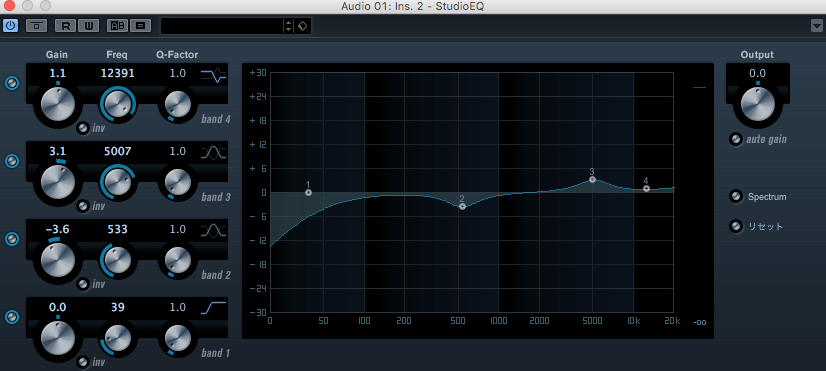The height and width of the screenshot is (371, 826).
Task: Select EQ curve point 1 in graph
Action: tap(308, 192)
